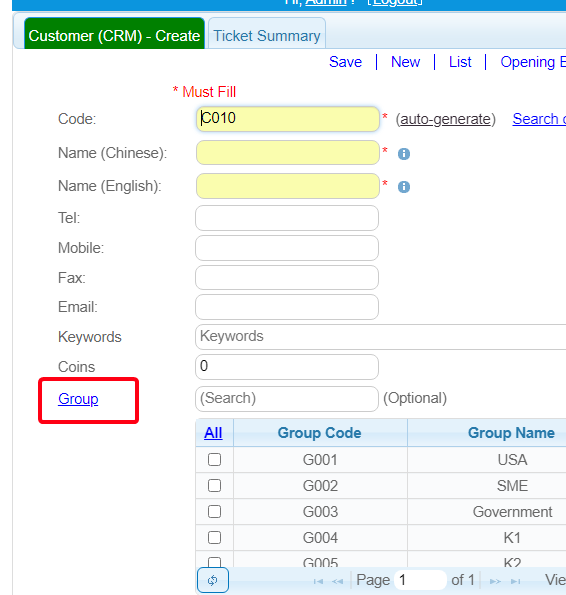566x595 pixels.
Task: Focus the Group (Search) input field
Action: [x=287, y=398]
